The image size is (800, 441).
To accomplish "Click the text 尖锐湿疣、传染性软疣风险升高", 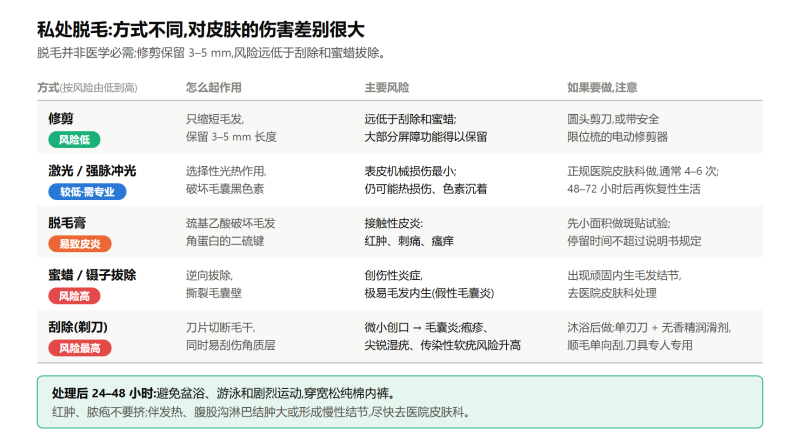I will click(x=442, y=345).
